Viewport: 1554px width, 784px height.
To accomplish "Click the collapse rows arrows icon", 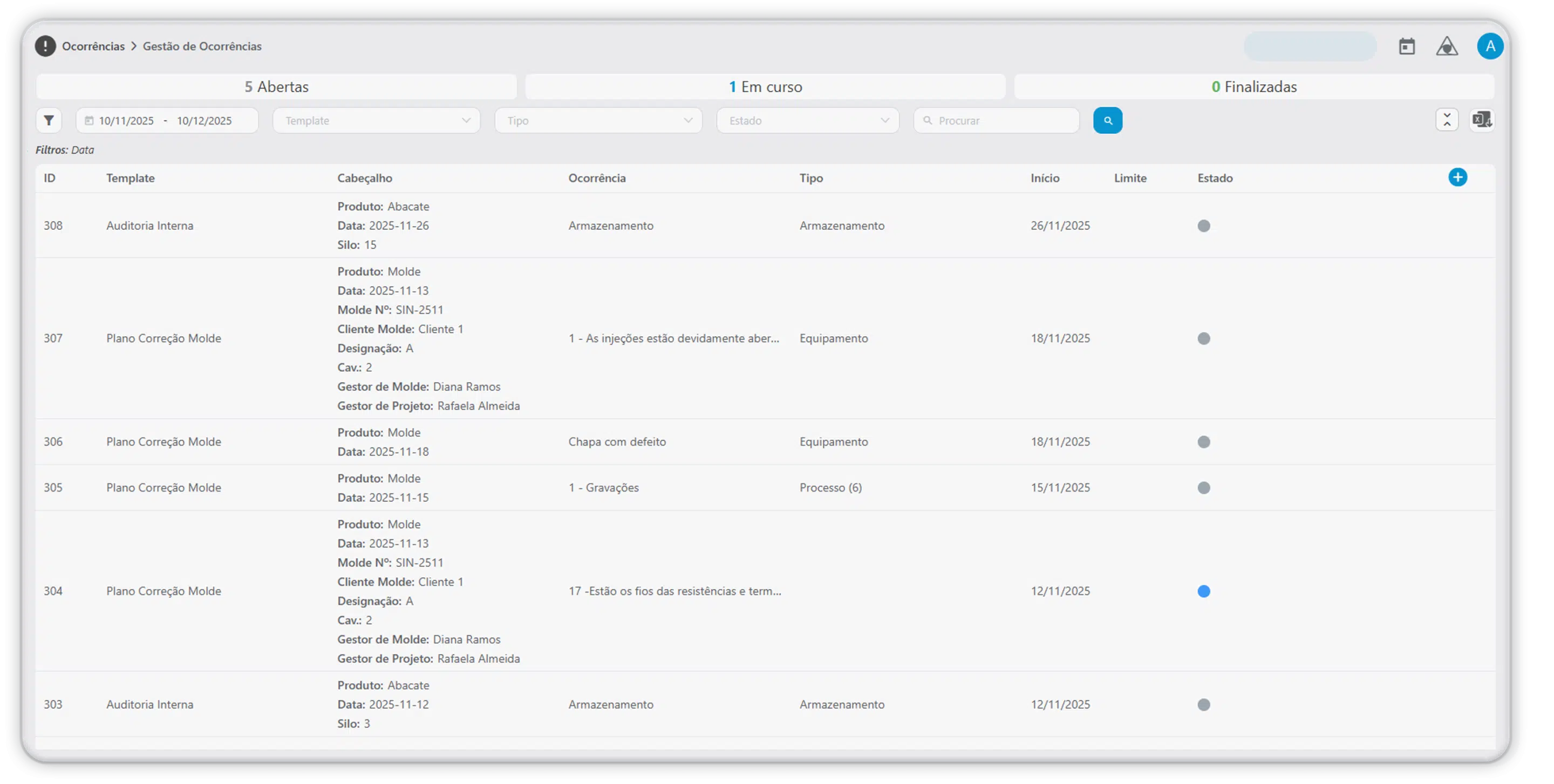I will (1447, 120).
